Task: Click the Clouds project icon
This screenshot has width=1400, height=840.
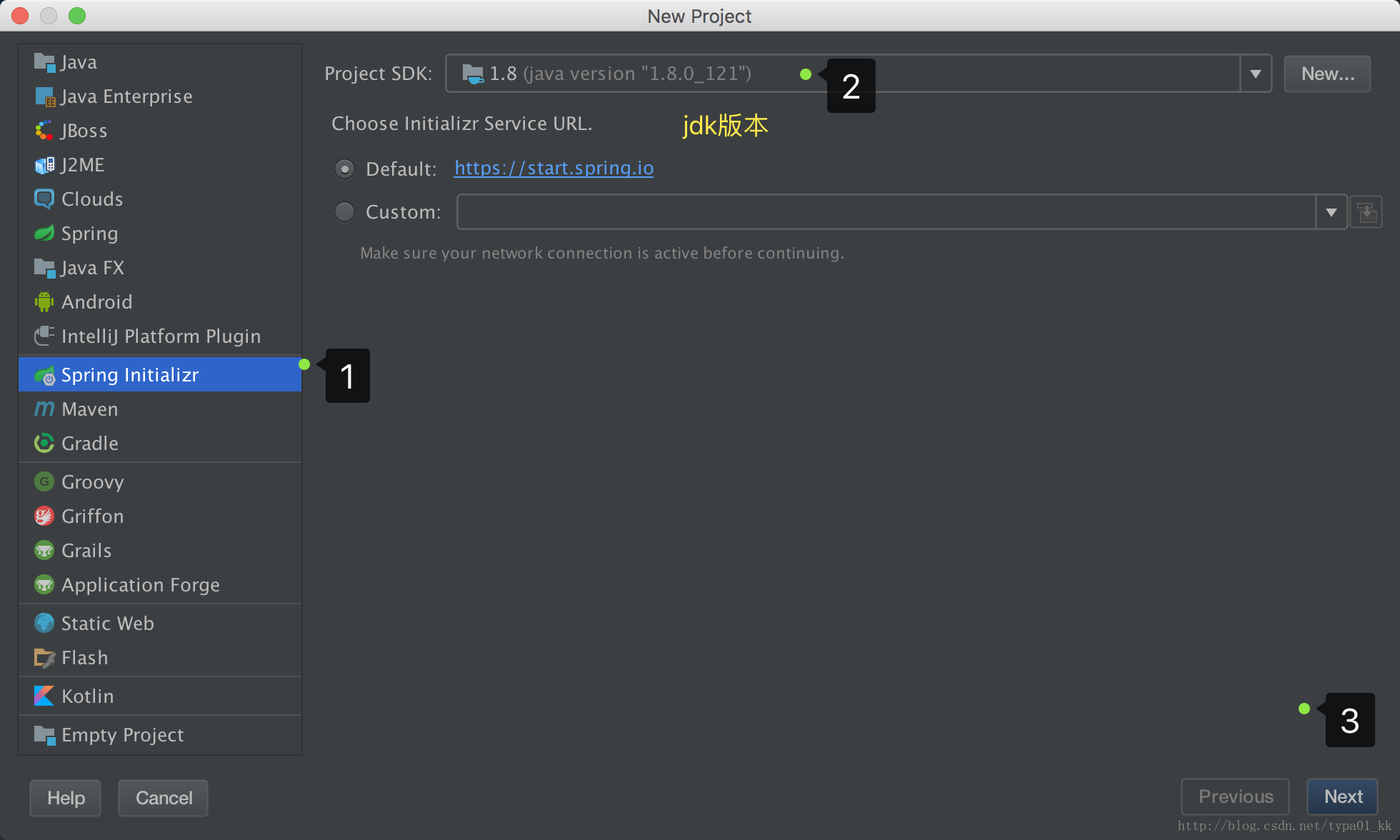Action: (44, 199)
